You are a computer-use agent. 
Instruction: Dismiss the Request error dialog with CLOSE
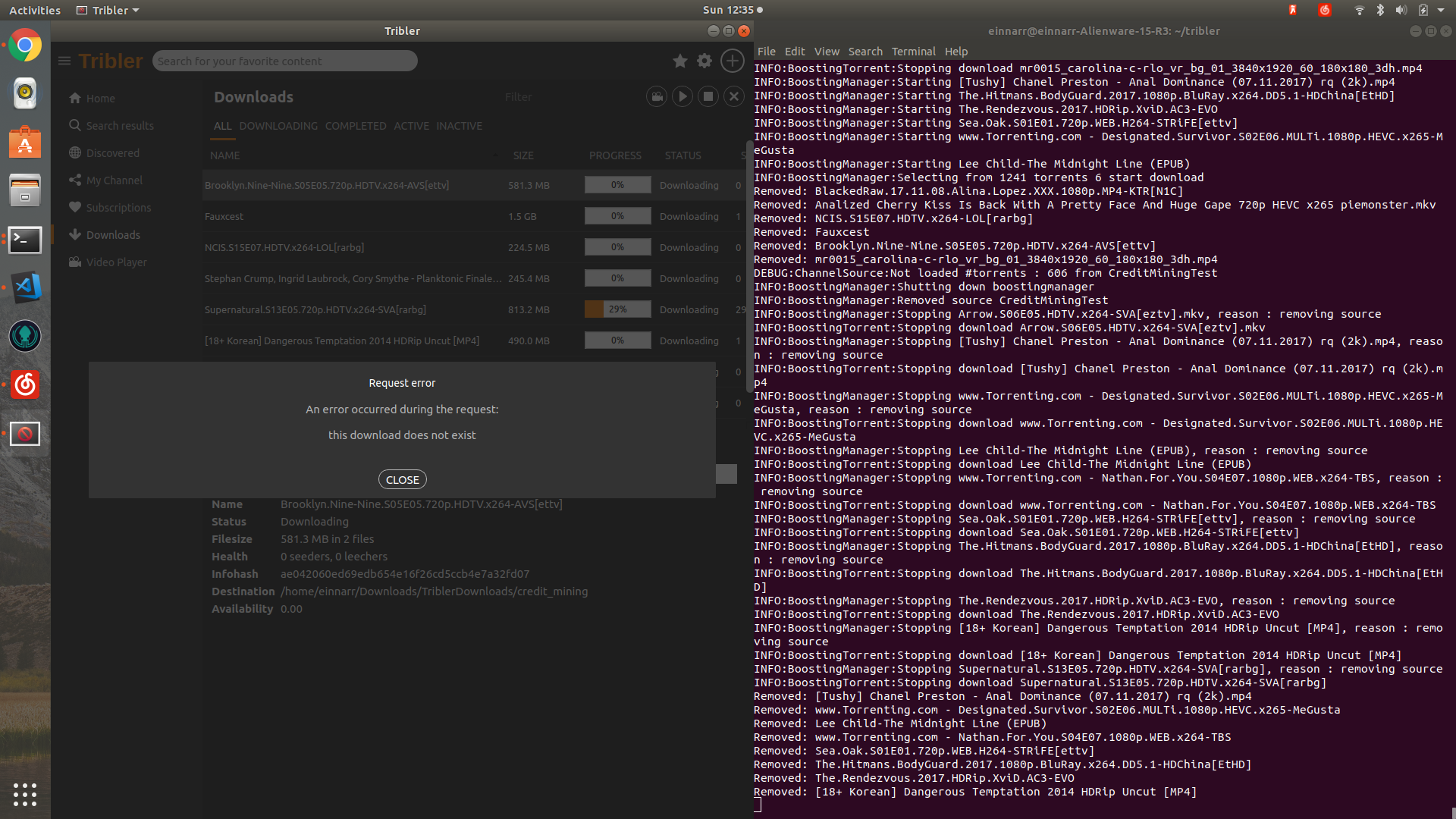pos(402,479)
